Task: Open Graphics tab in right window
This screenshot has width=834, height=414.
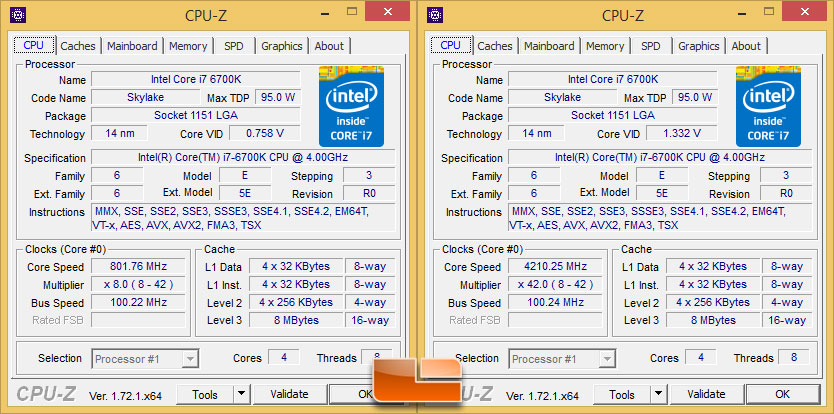Action: 698,46
